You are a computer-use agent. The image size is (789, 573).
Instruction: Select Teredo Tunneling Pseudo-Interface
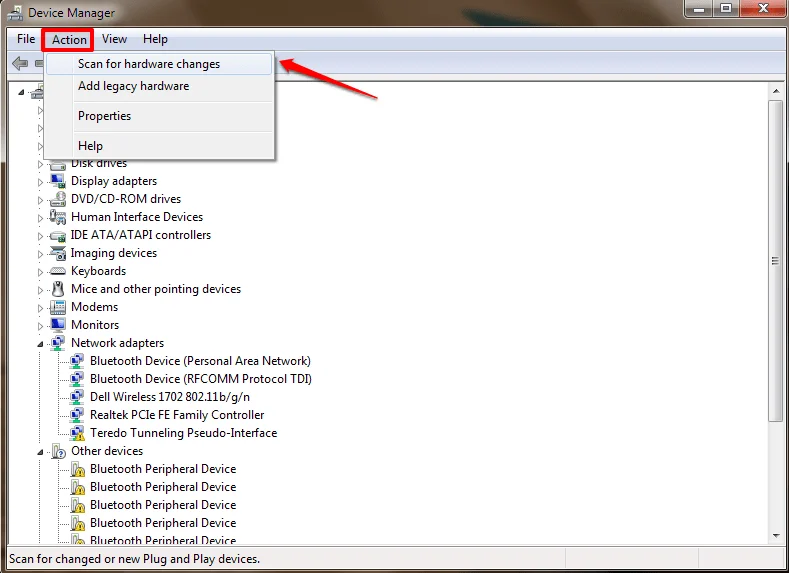(x=184, y=433)
